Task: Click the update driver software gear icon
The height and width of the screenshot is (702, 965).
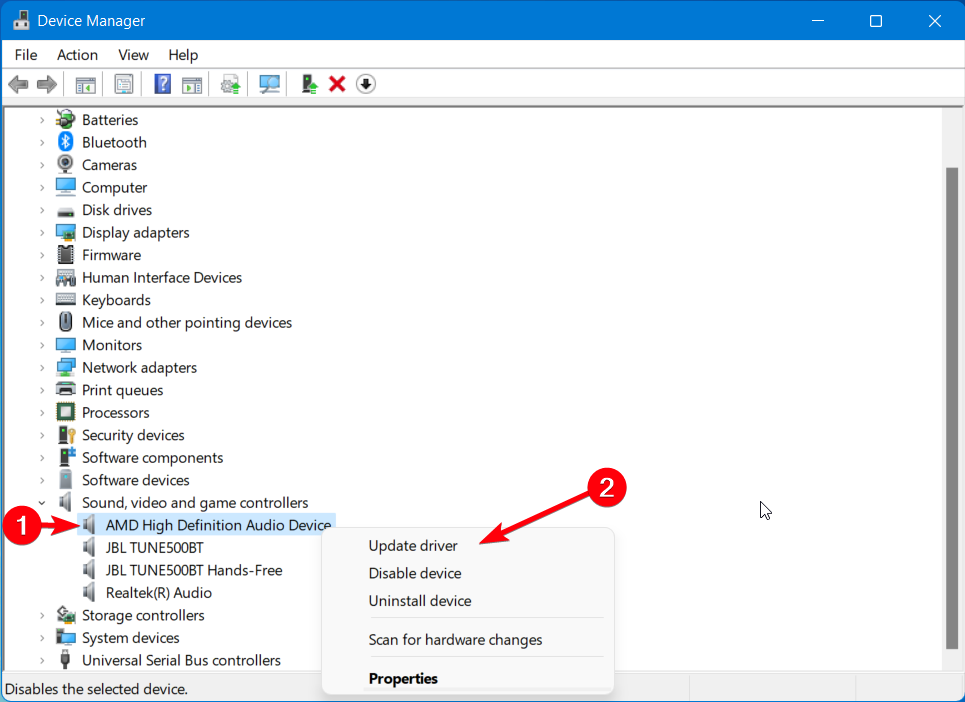Action: pyautogui.click(x=231, y=84)
